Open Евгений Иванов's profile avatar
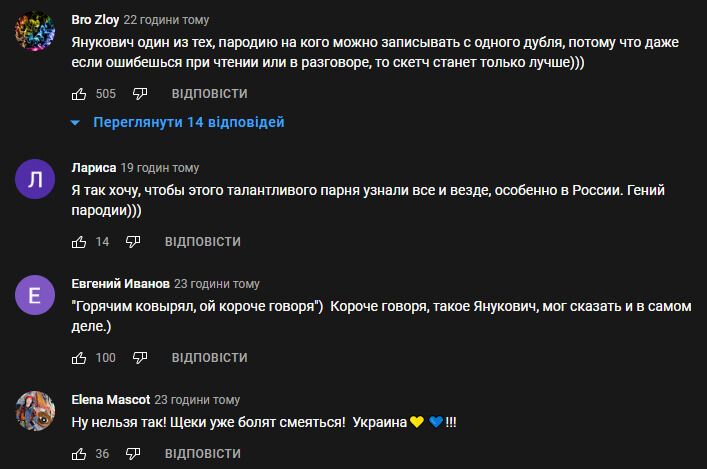 coord(35,296)
